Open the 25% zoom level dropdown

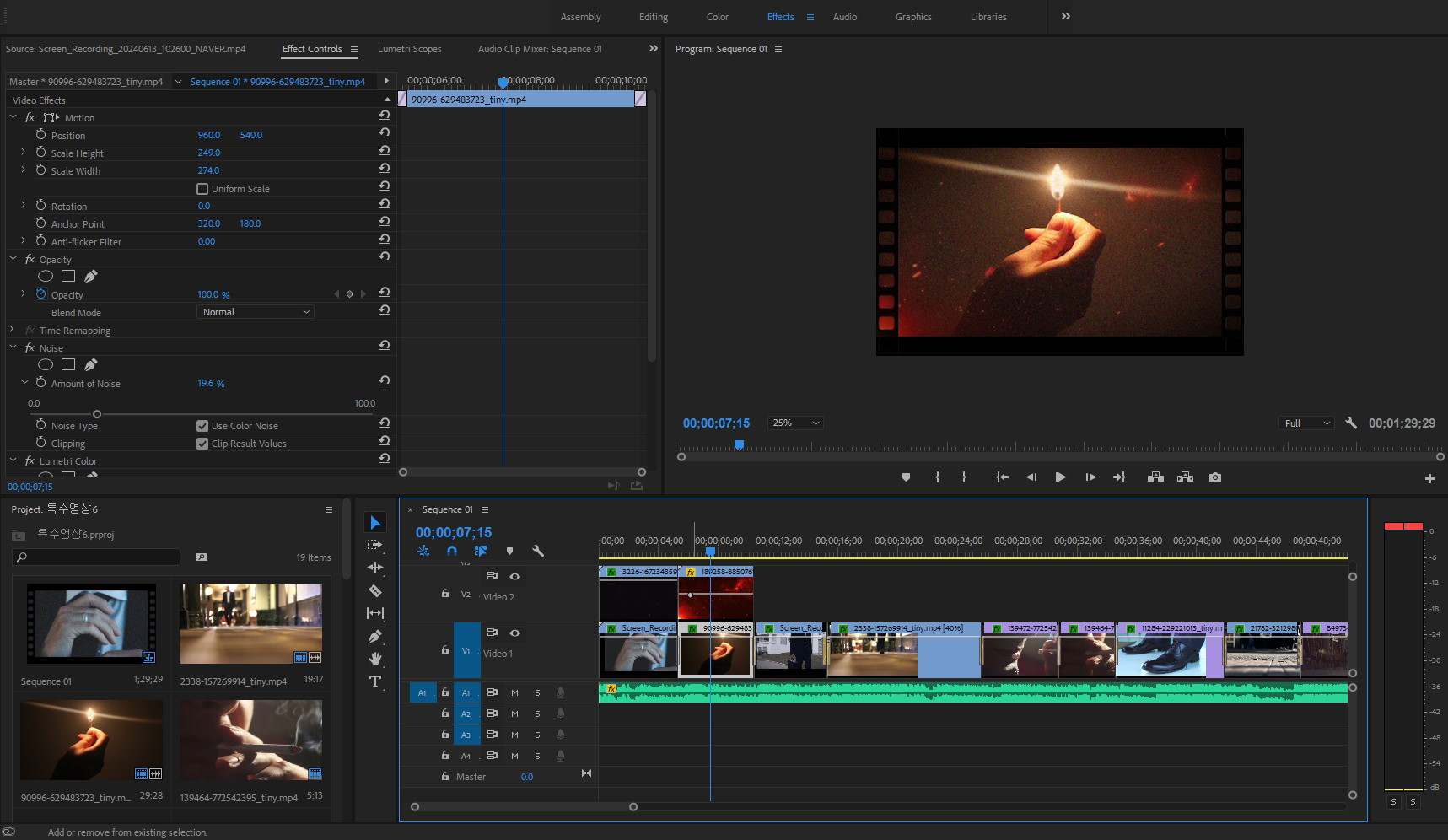pyautogui.click(x=794, y=423)
